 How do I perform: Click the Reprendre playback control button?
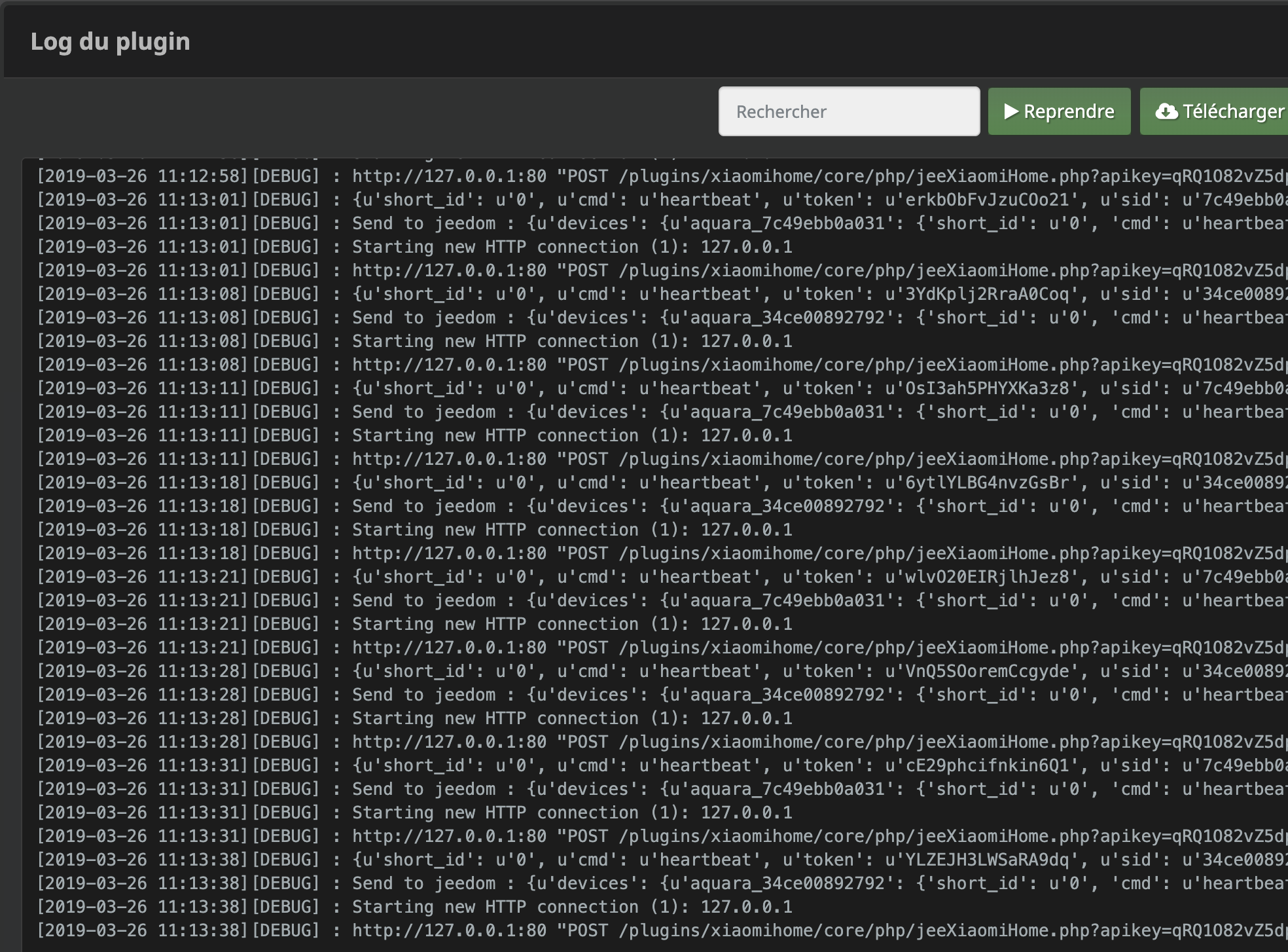coord(1058,111)
